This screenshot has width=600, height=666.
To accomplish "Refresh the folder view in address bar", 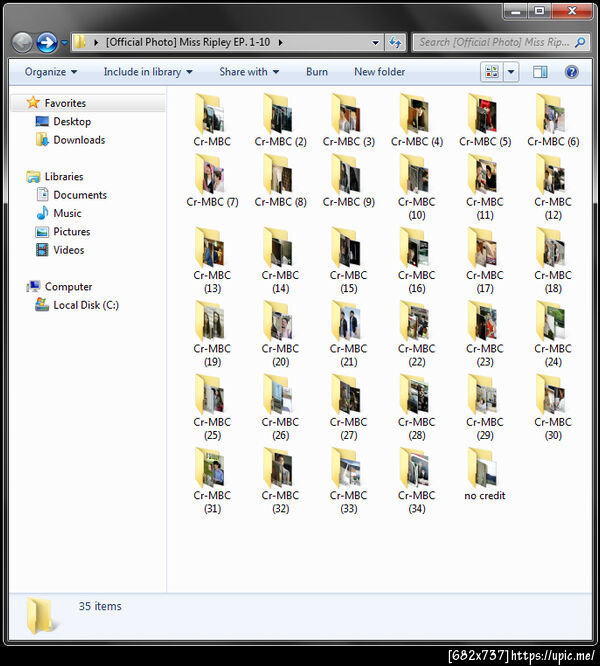I will pos(395,42).
